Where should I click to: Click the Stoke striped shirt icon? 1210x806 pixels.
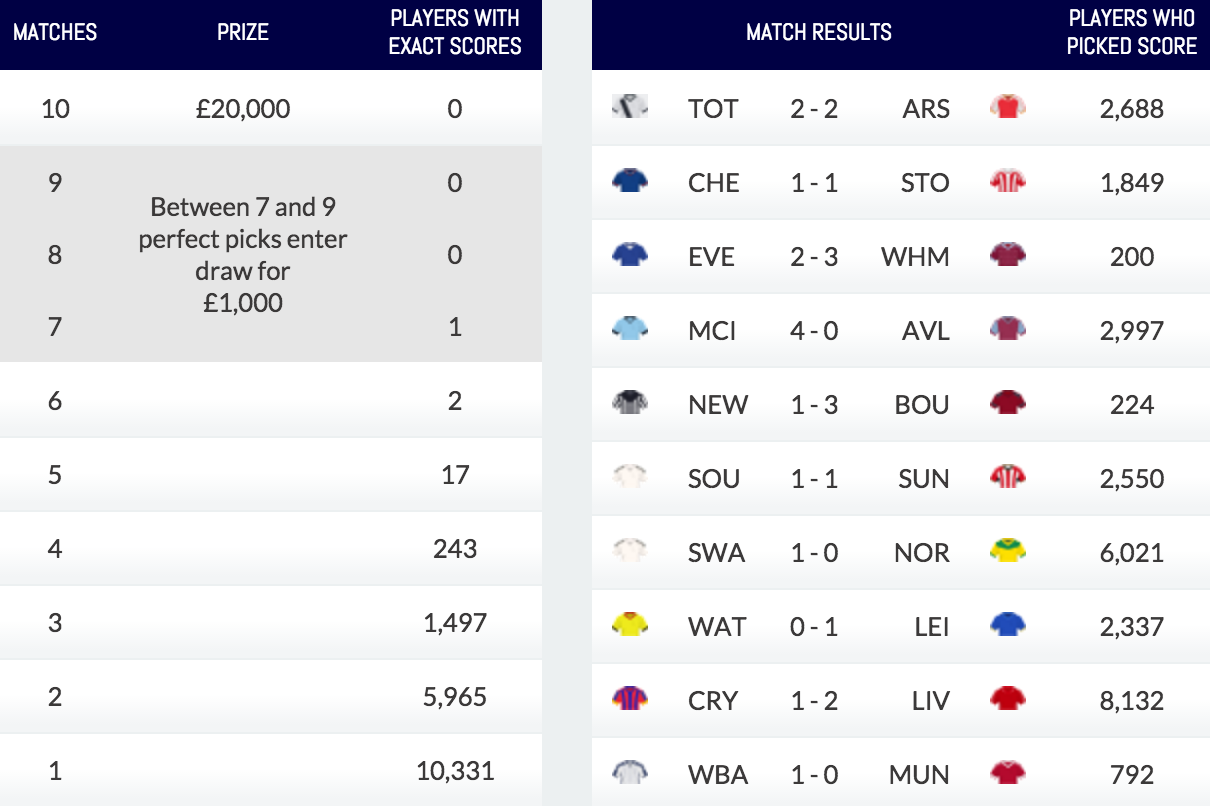pyautogui.click(x=1008, y=180)
